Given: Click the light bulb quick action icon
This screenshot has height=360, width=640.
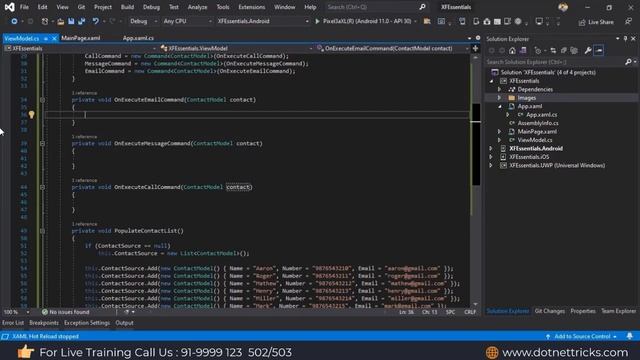Looking at the screenshot, I should 31,115.
